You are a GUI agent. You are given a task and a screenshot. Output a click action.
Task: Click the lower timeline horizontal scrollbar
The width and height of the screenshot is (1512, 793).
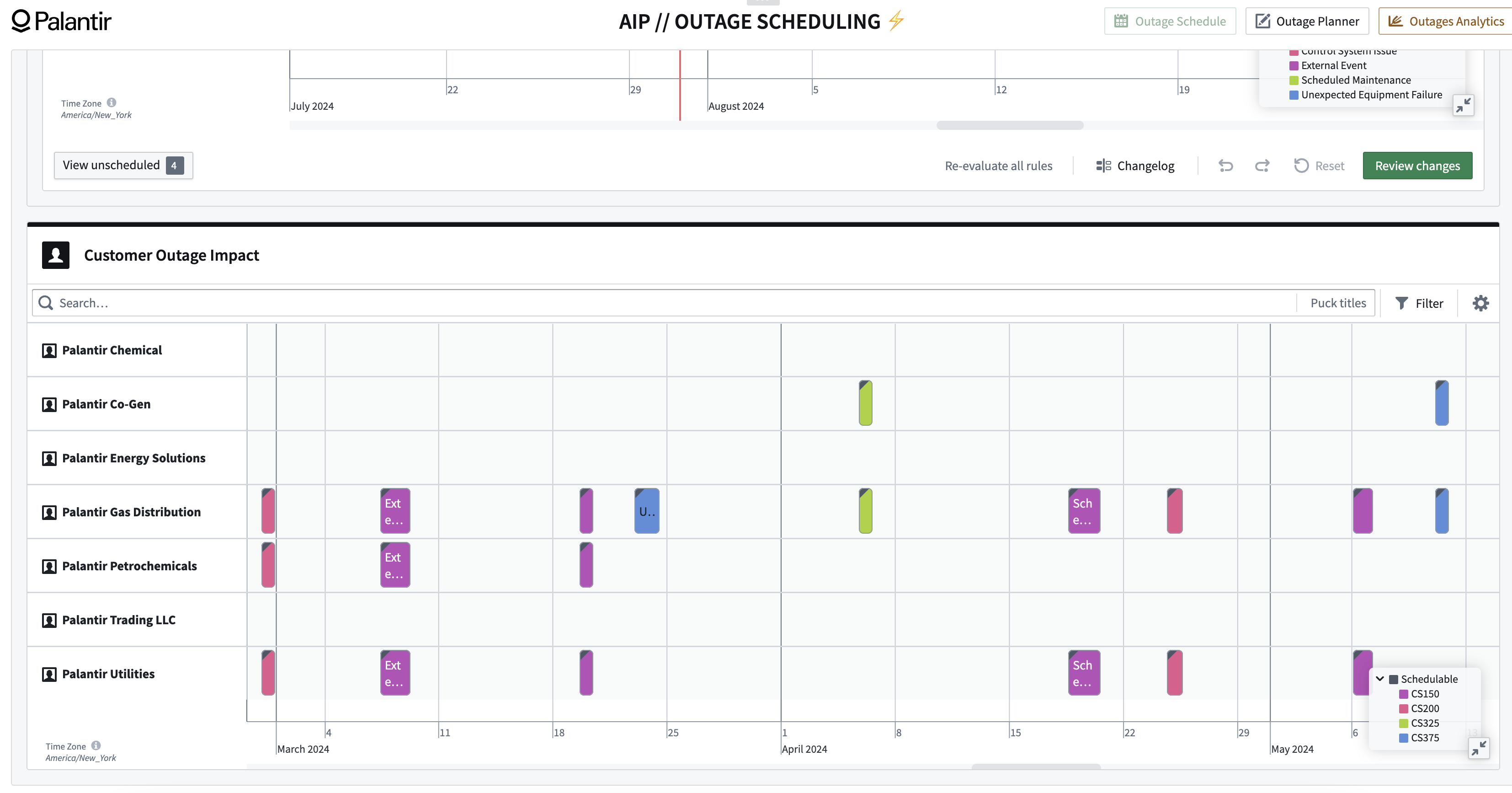[1036, 766]
